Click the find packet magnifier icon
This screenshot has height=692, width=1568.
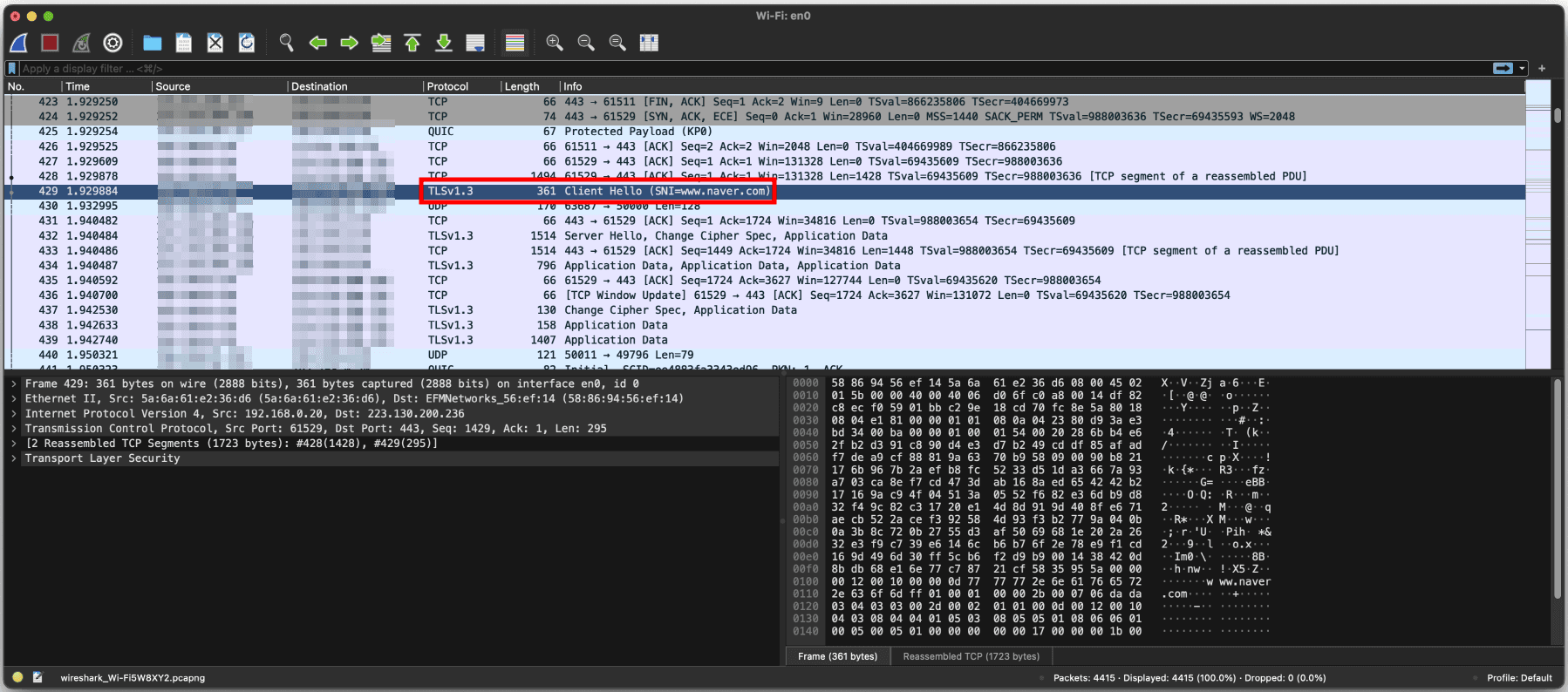(286, 43)
